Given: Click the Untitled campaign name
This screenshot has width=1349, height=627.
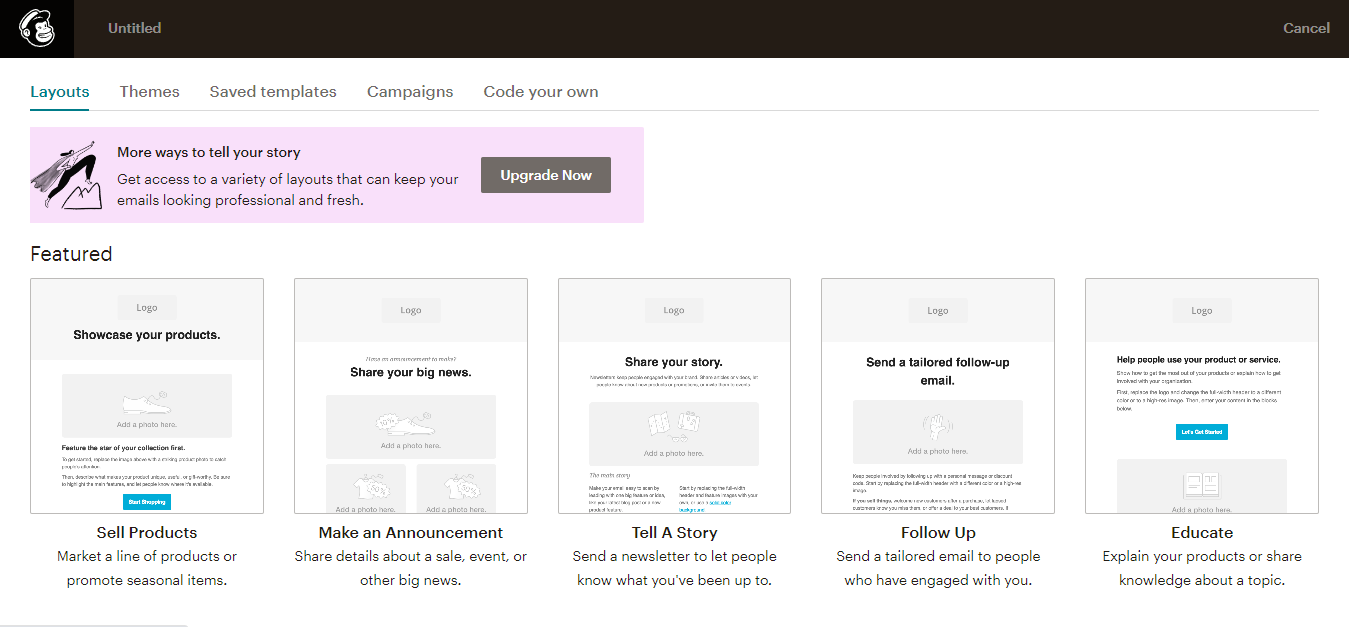Looking at the screenshot, I should coord(135,28).
